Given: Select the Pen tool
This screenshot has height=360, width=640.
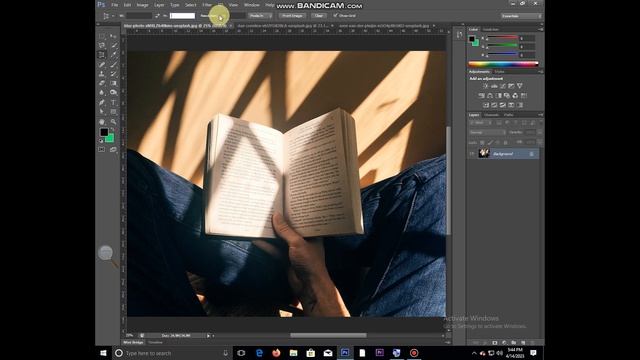Looking at the screenshot, I should [101, 102].
